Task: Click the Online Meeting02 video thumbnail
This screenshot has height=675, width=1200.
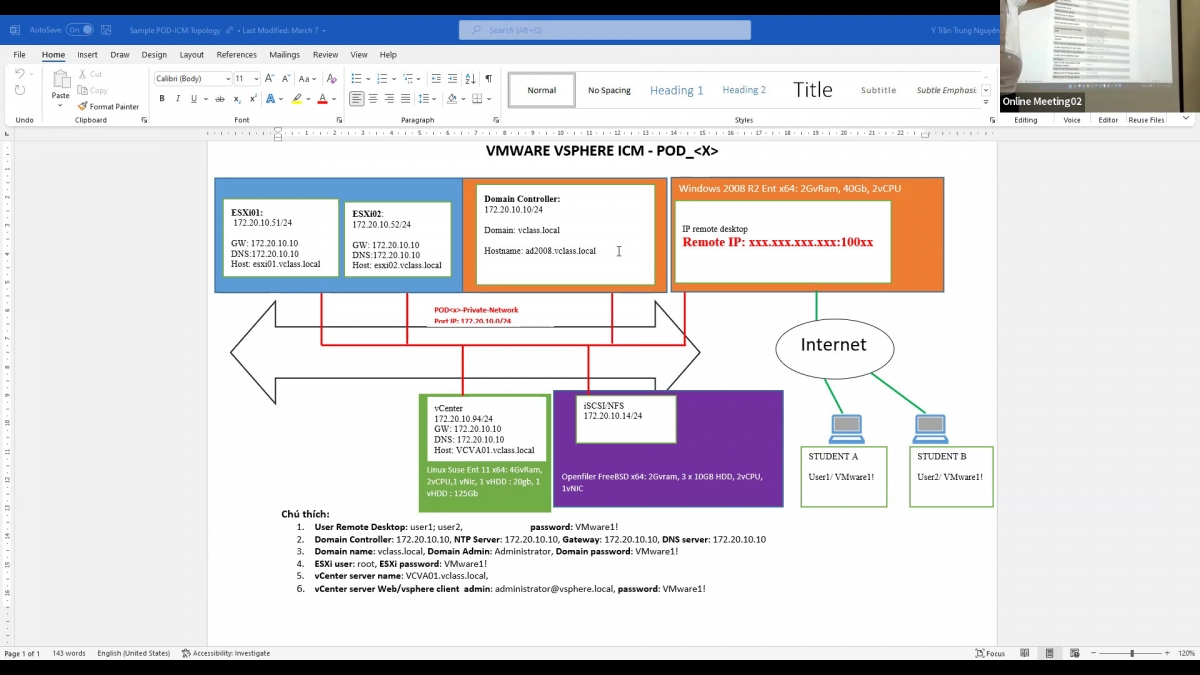Action: pos(1100,56)
